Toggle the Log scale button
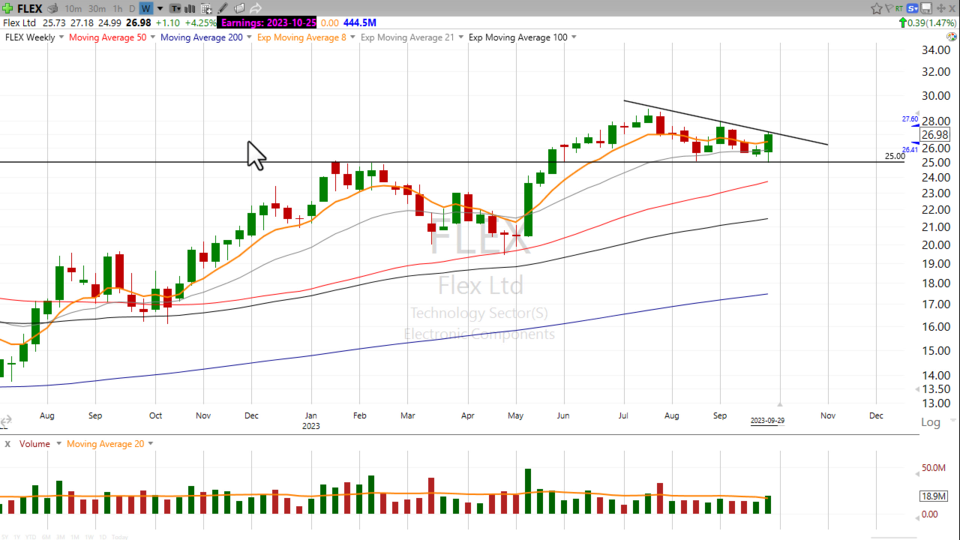The image size is (960, 540). (931, 422)
